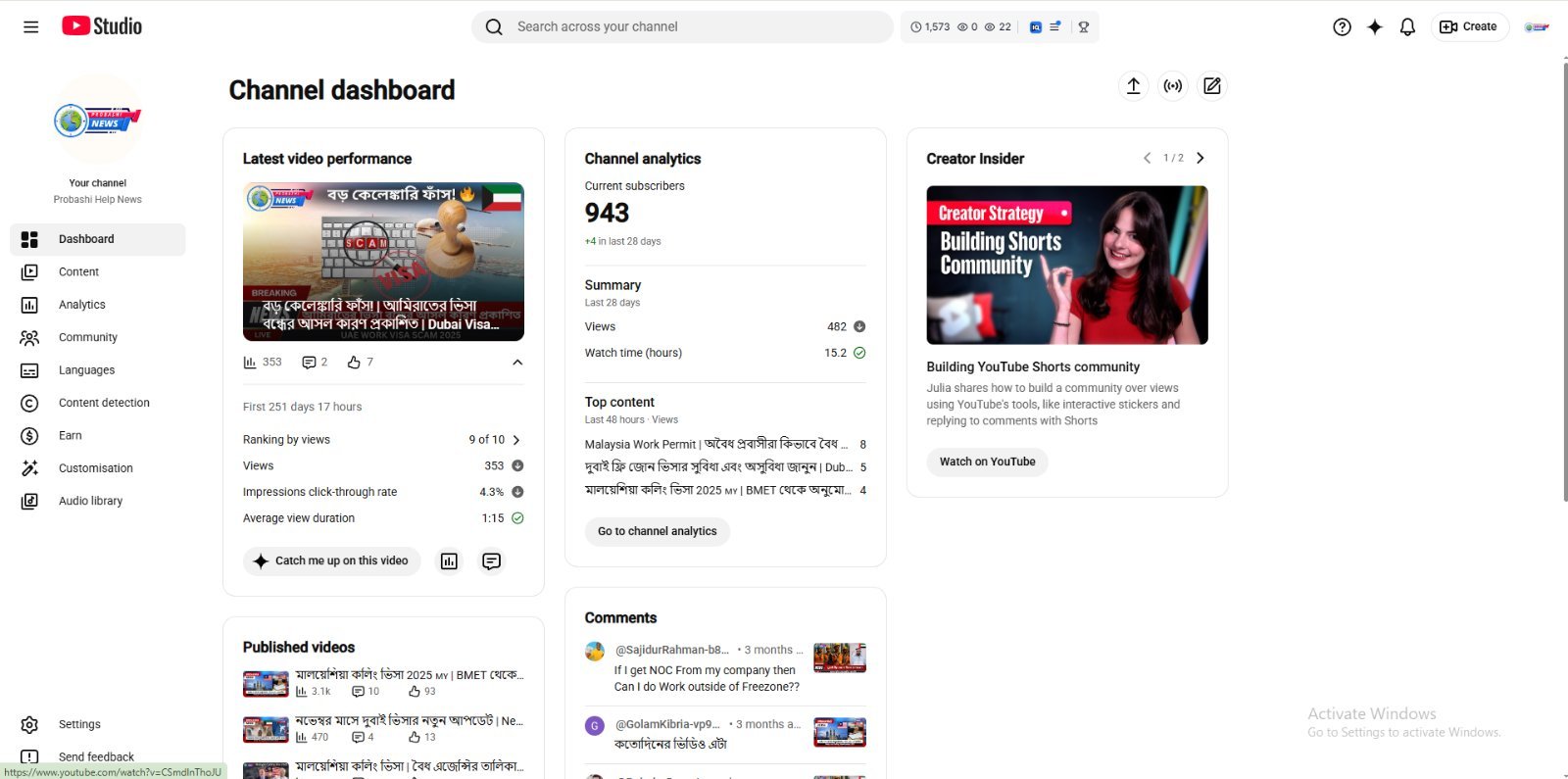Open Content in the sidebar
1568x779 pixels.
pos(97,272)
